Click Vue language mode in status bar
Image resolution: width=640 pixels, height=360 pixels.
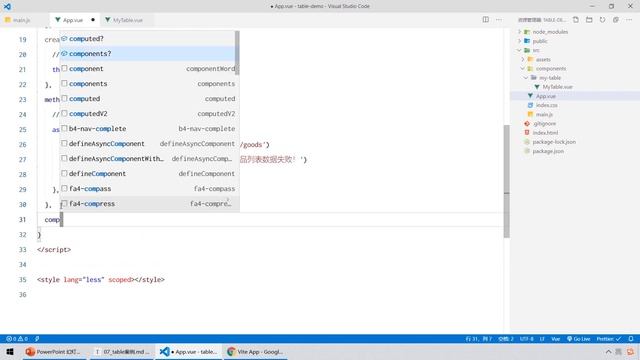556,339
